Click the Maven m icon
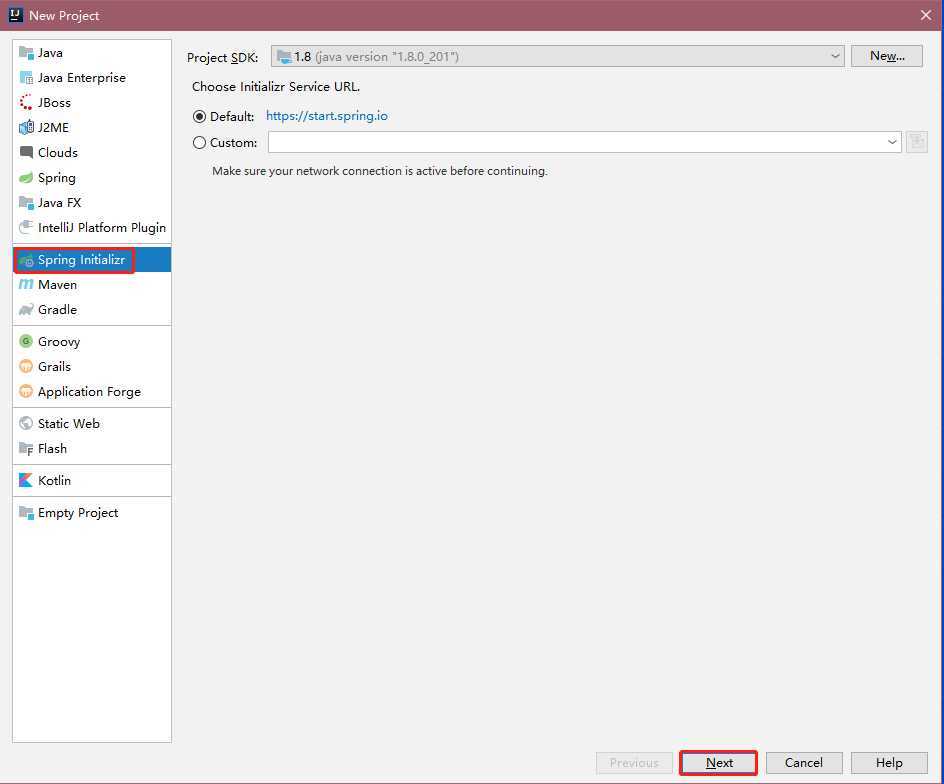This screenshot has width=944, height=784. [26, 284]
